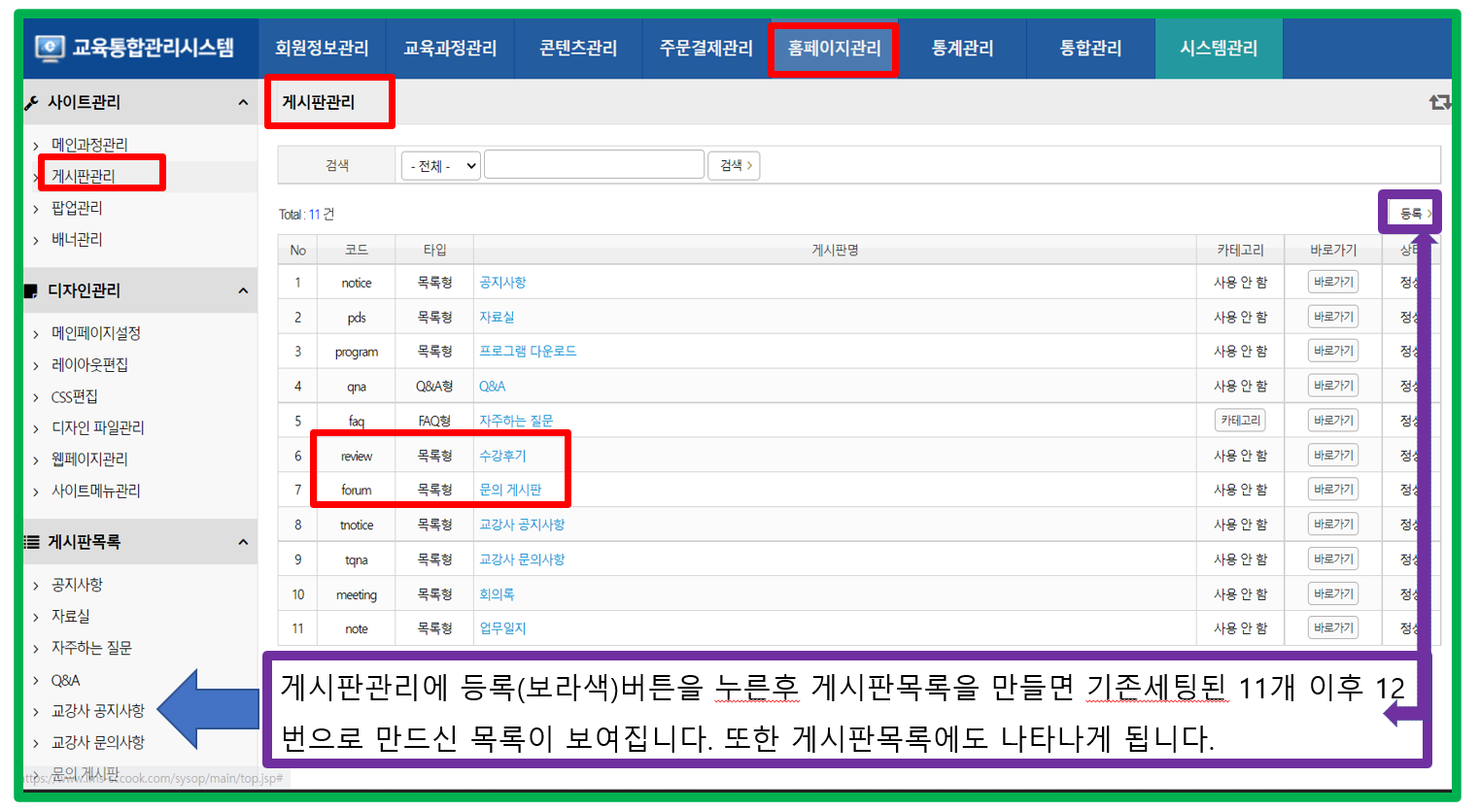This screenshot has height=812, width=1479.
Task: Switch to the 시스템관리 top menu
Action: pos(1219,48)
